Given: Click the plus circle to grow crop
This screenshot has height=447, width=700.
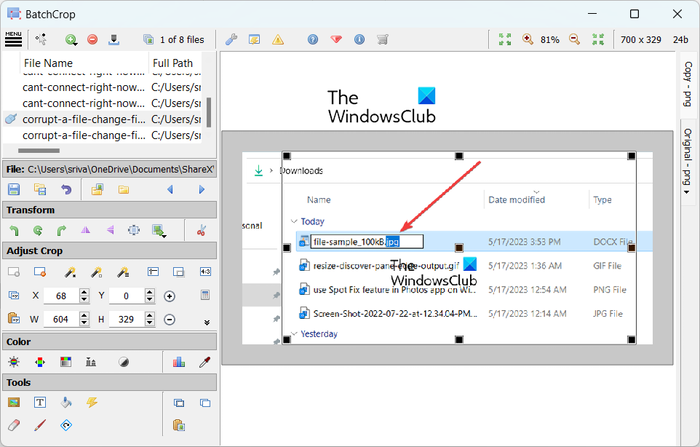Looking at the screenshot, I should (x=170, y=296).
